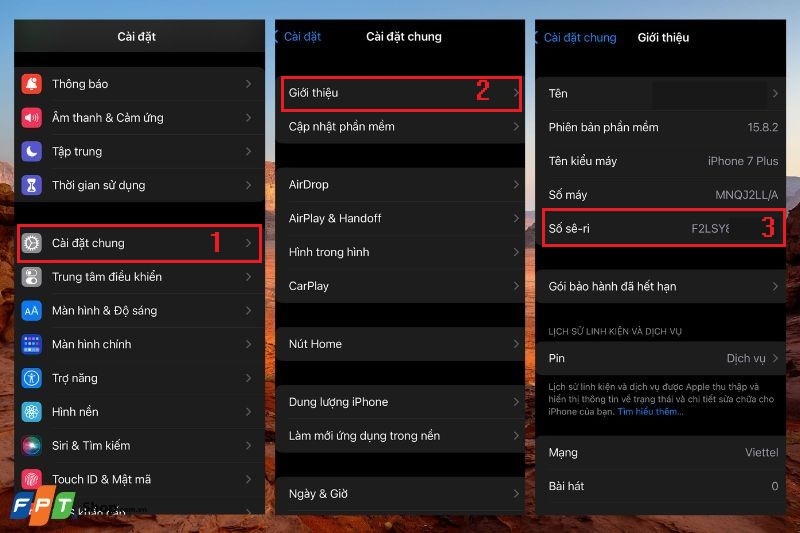This screenshot has height=533, width=800.
Task: Tap the Bài hát count row
Action: 661,486
